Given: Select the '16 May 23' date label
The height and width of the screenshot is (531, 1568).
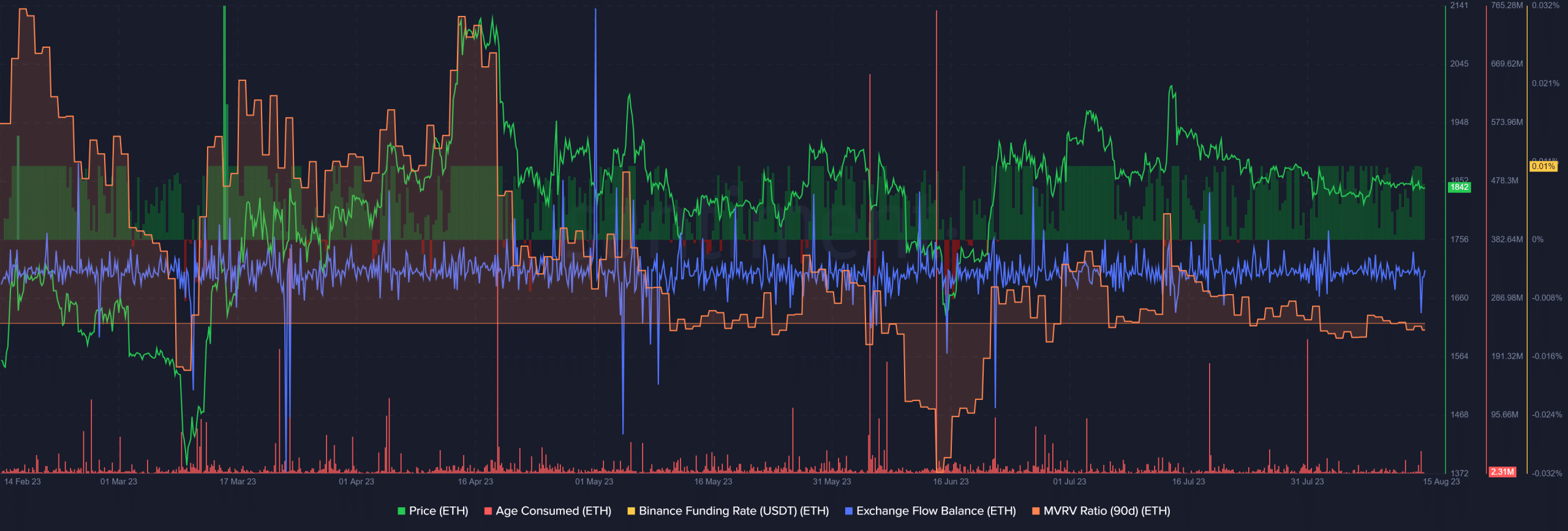Looking at the screenshot, I should [713, 481].
